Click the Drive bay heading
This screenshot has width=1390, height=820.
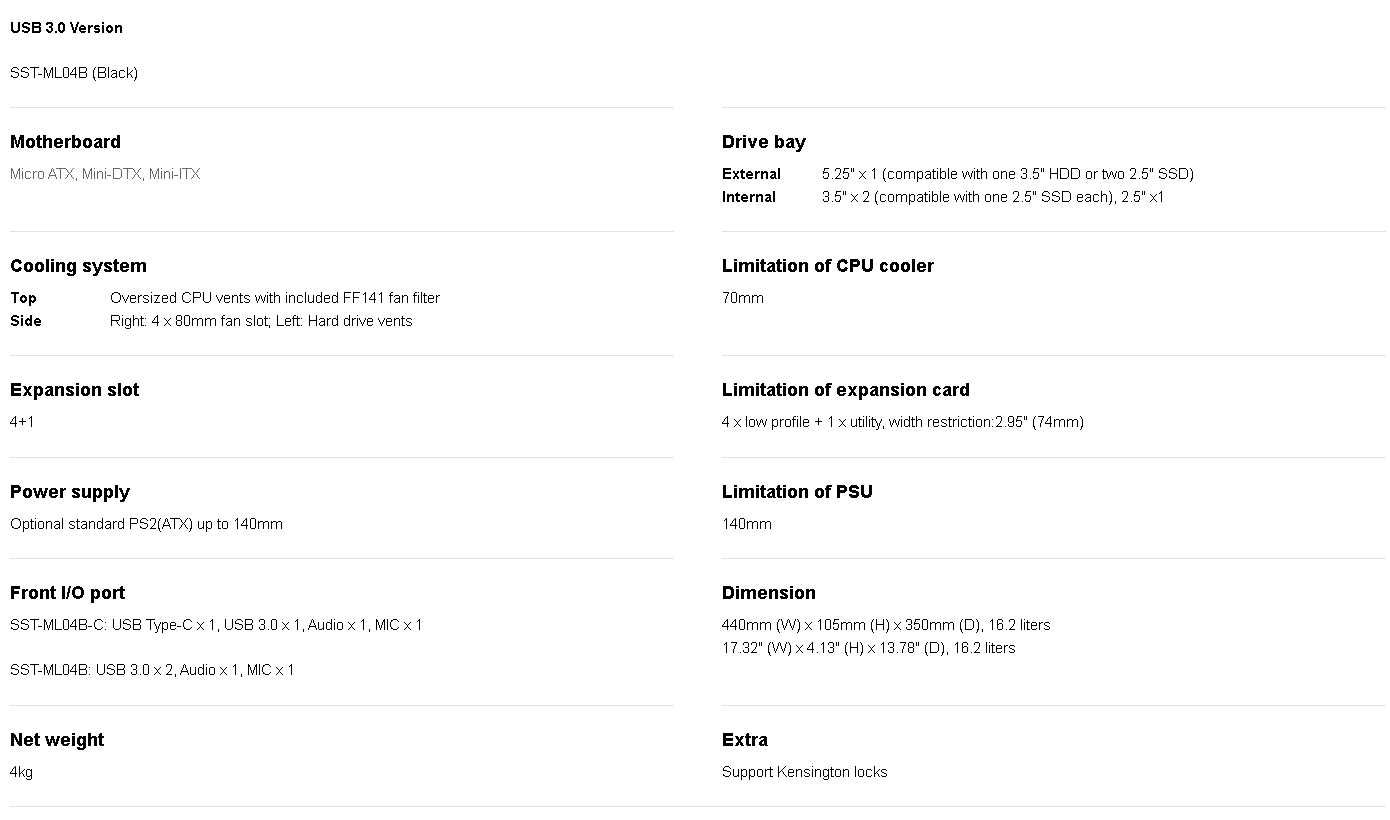pyautogui.click(x=764, y=142)
